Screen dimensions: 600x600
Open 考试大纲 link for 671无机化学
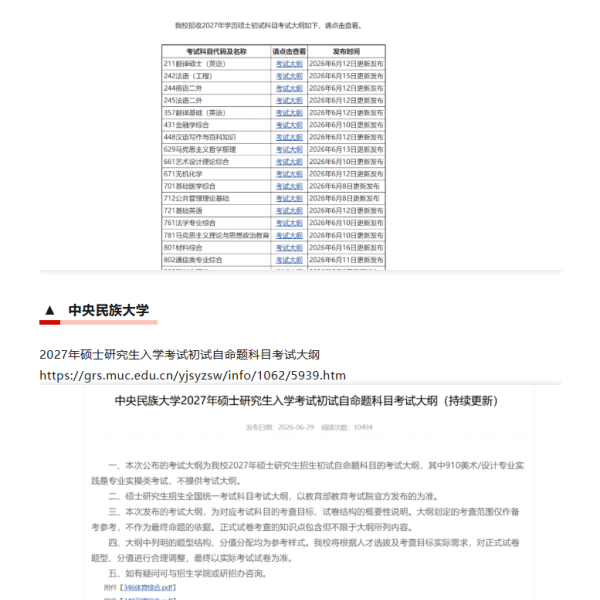point(289,174)
